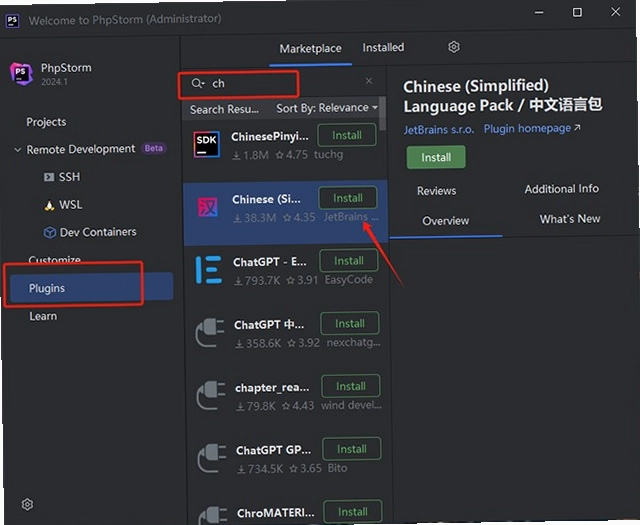Click the chapter_reader plugin plug icon
The width and height of the screenshot is (640, 525).
pos(211,396)
